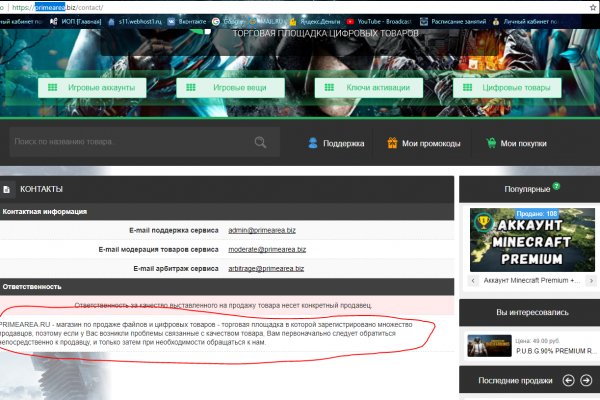This screenshot has width=600, height=400.
Task: Open the Ключи активации category
Action: (x=369, y=88)
